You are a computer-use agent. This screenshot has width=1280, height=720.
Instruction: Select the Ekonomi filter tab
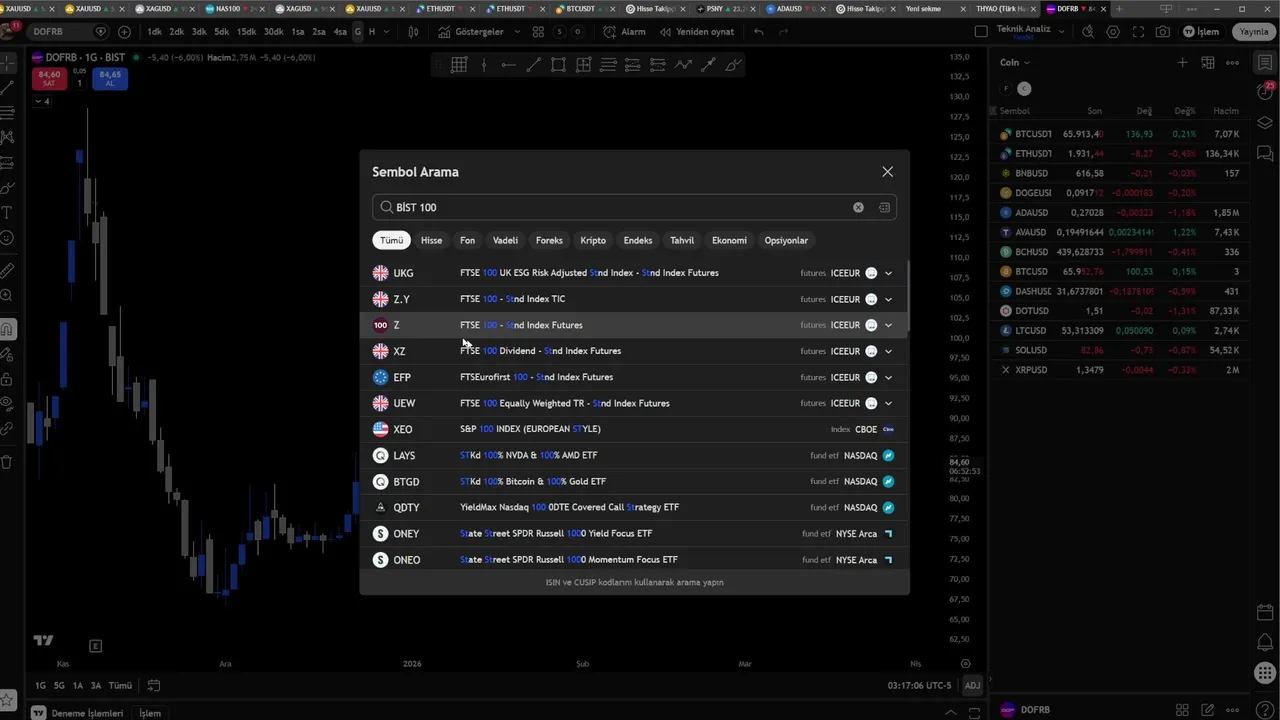729,240
